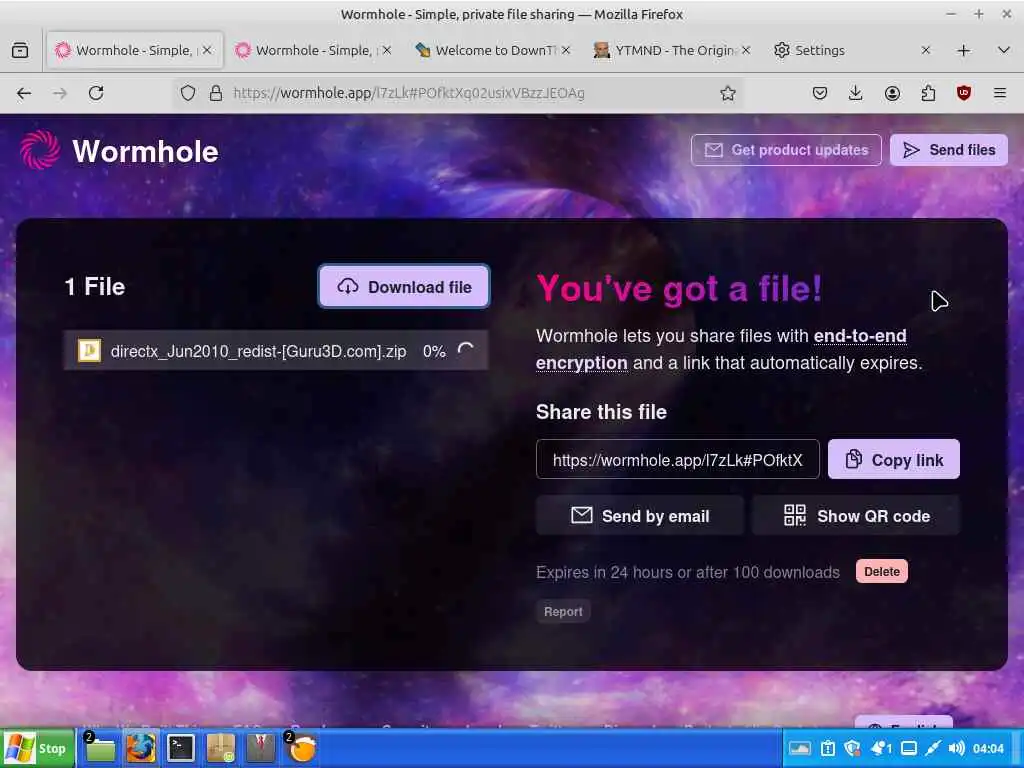Screen dimensions: 1024x768
Task: Select the directx_Jun2010_redist zip file name
Action: coord(258,351)
